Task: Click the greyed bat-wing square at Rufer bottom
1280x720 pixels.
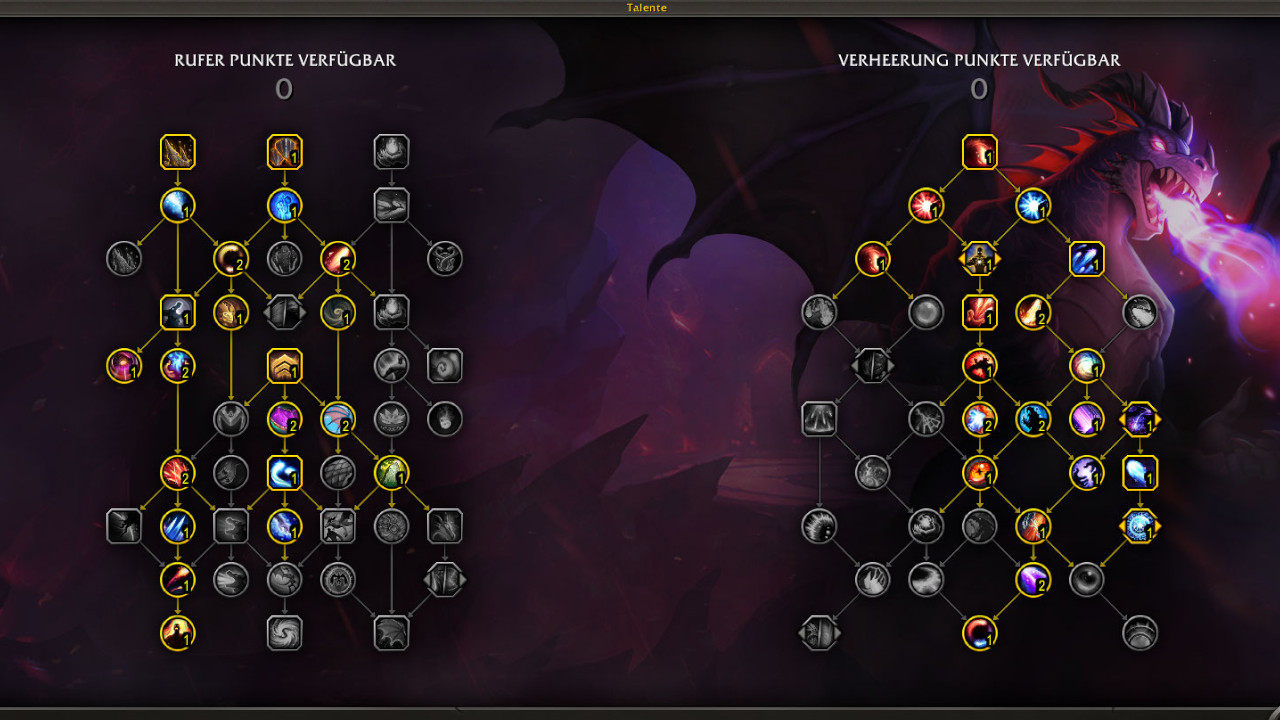Action: [391, 633]
